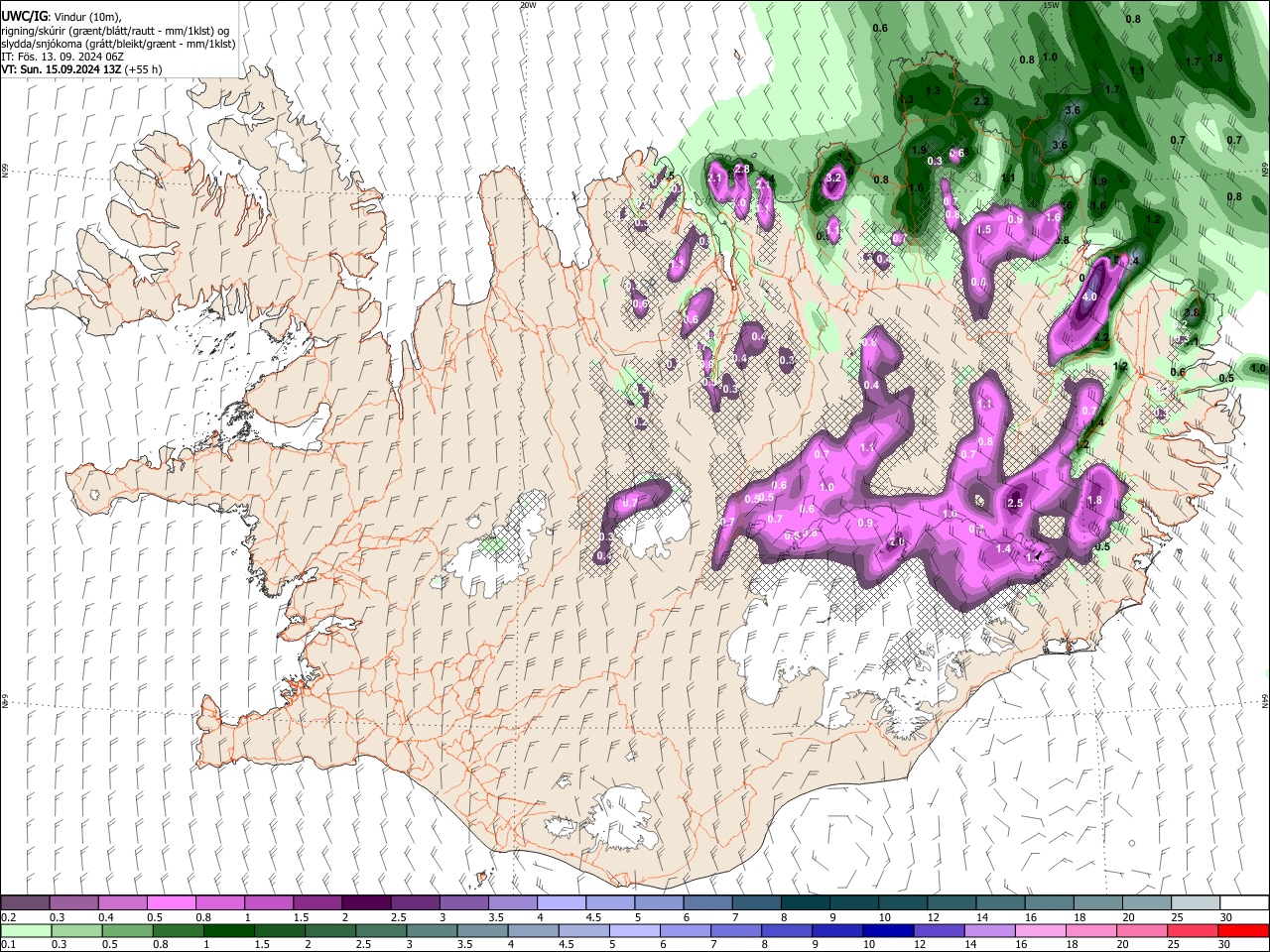Pick upper legend swatch between 9 and 10
Viewport: 1270px width, 952px height.
click(853, 902)
